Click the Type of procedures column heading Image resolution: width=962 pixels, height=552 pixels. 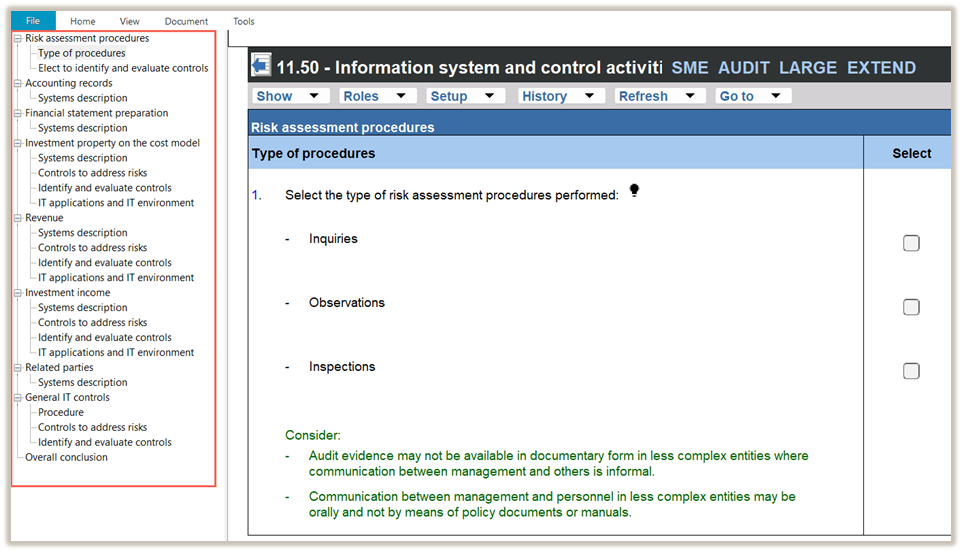314,153
